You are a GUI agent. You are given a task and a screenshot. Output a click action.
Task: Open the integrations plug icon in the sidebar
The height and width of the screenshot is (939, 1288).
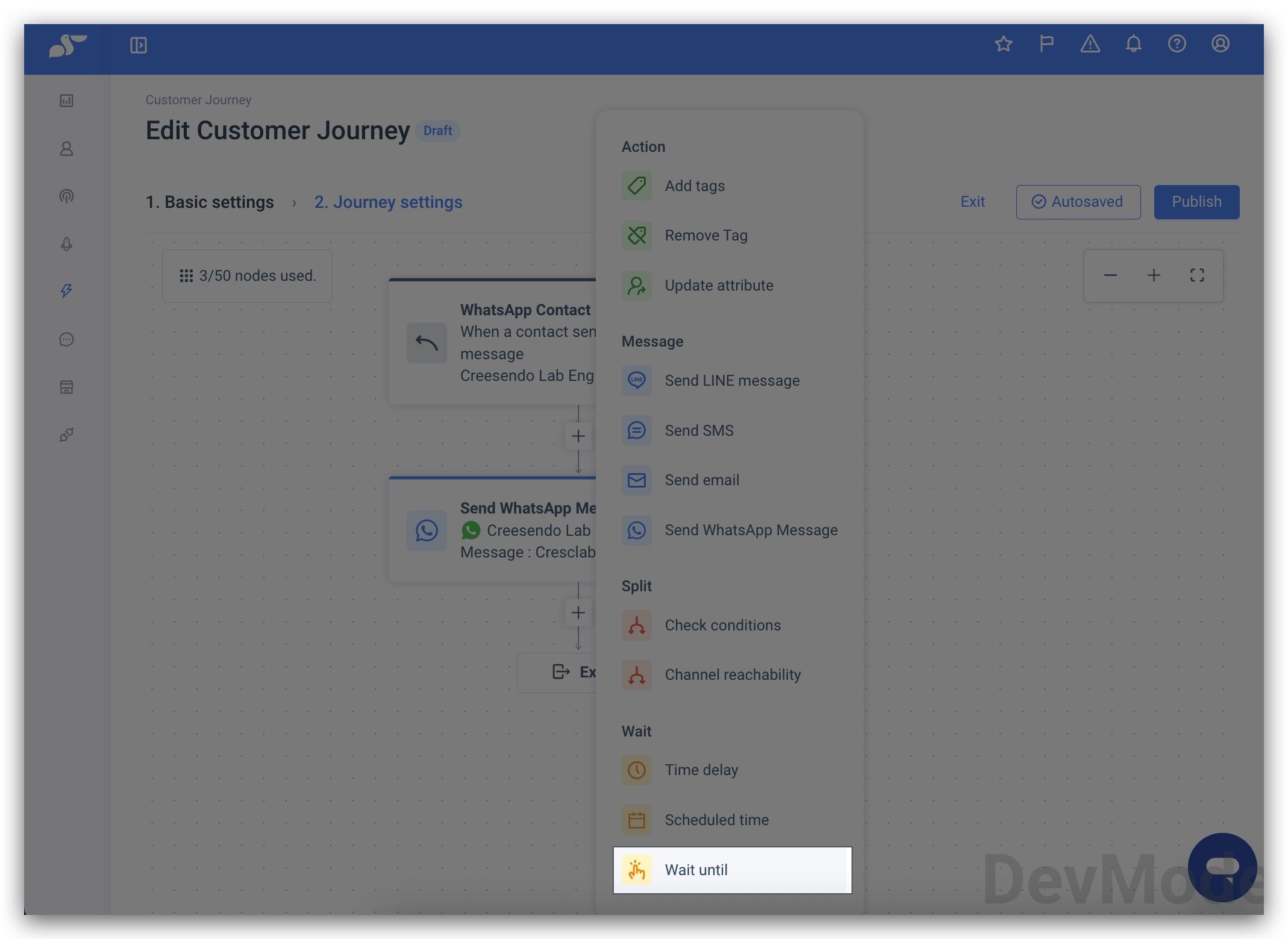(x=67, y=435)
